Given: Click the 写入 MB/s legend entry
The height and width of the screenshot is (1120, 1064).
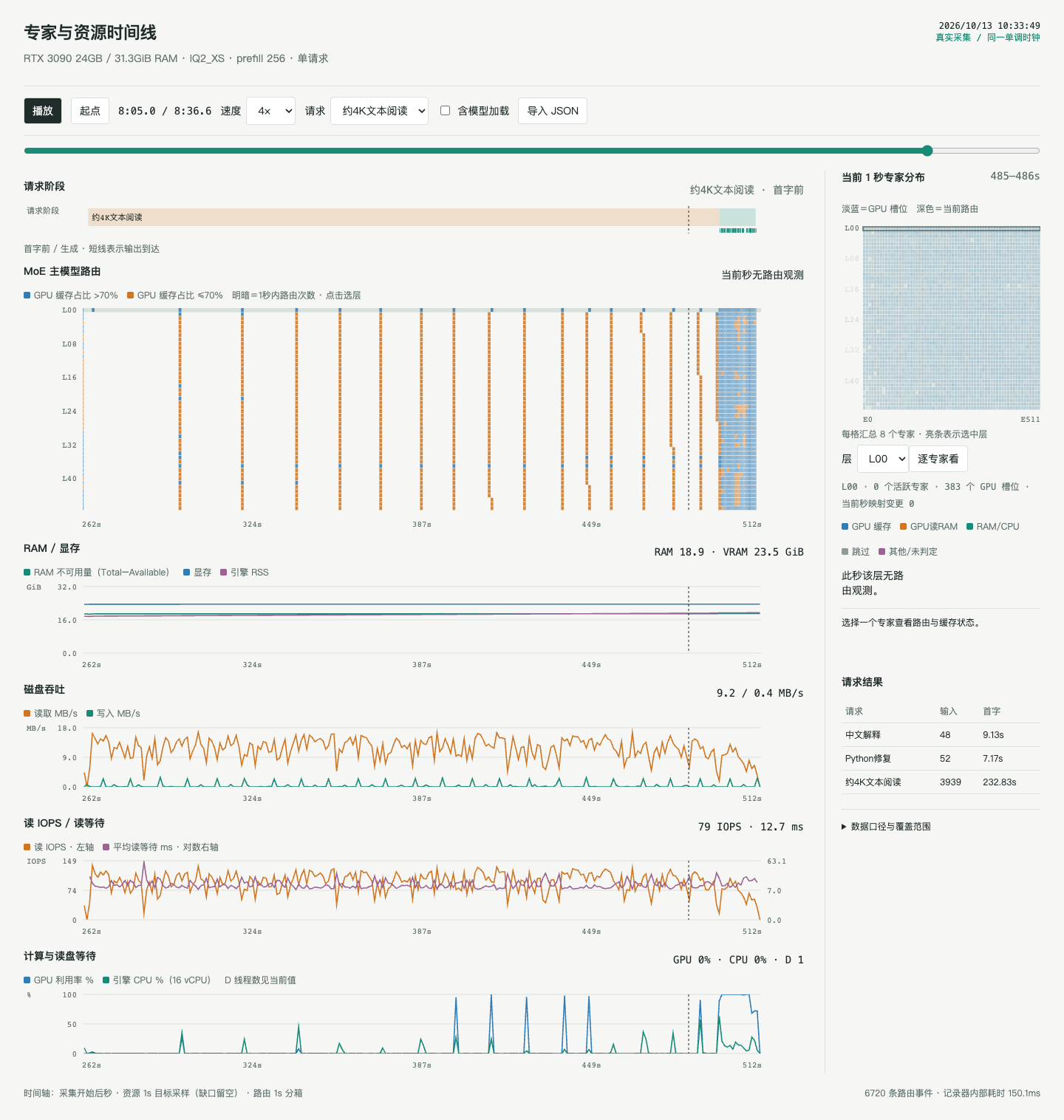Looking at the screenshot, I should (x=114, y=714).
